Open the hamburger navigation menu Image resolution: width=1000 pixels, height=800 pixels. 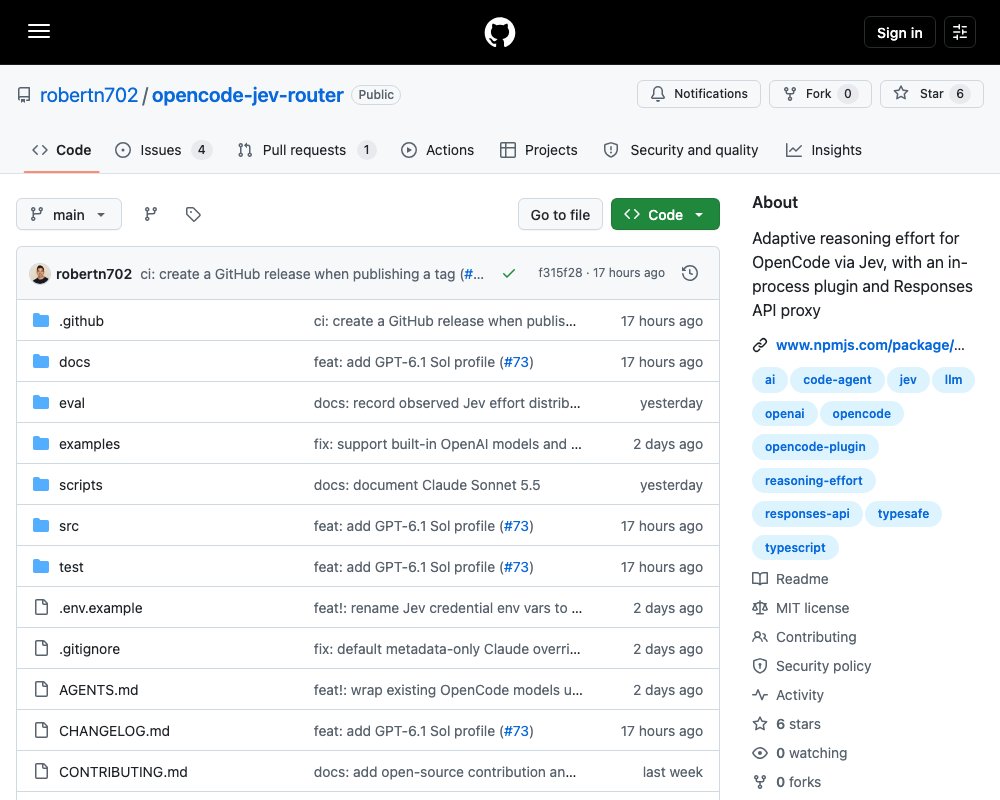click(39, 32)
